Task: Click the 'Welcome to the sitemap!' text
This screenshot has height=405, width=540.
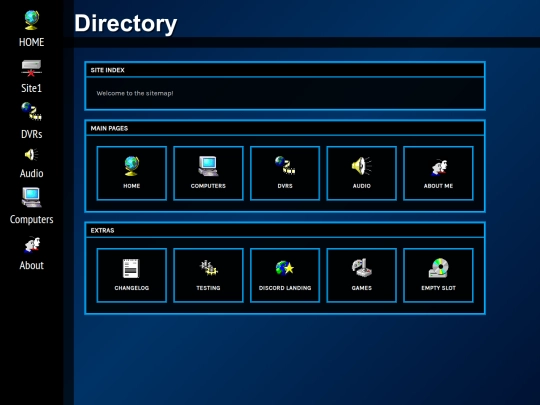Action: pos(135,93)
